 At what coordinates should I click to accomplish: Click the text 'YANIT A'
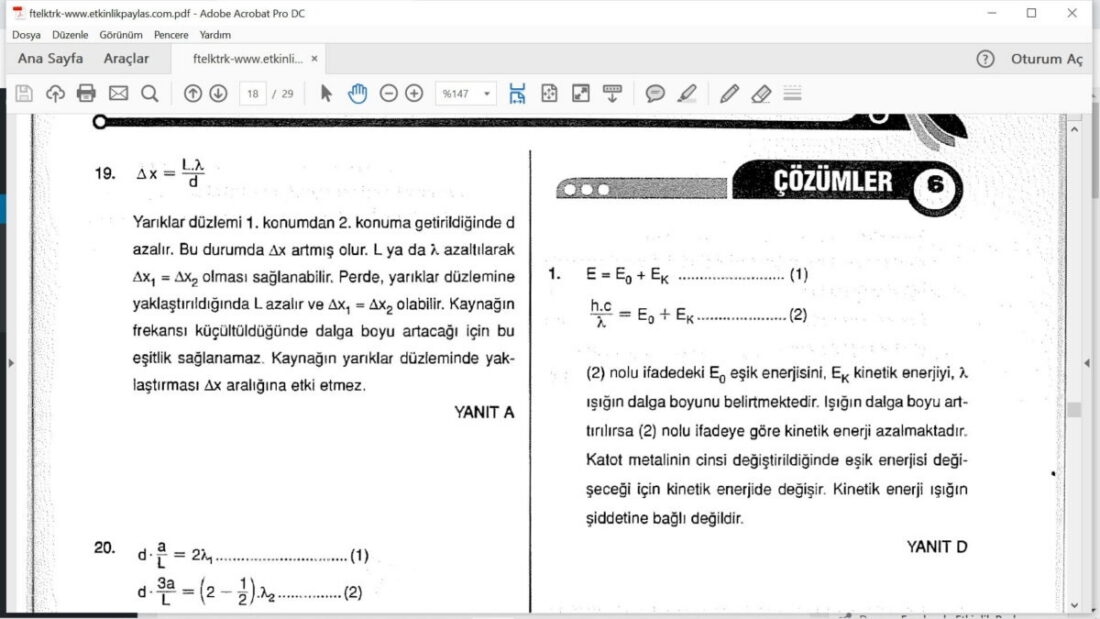click(484, 413)
